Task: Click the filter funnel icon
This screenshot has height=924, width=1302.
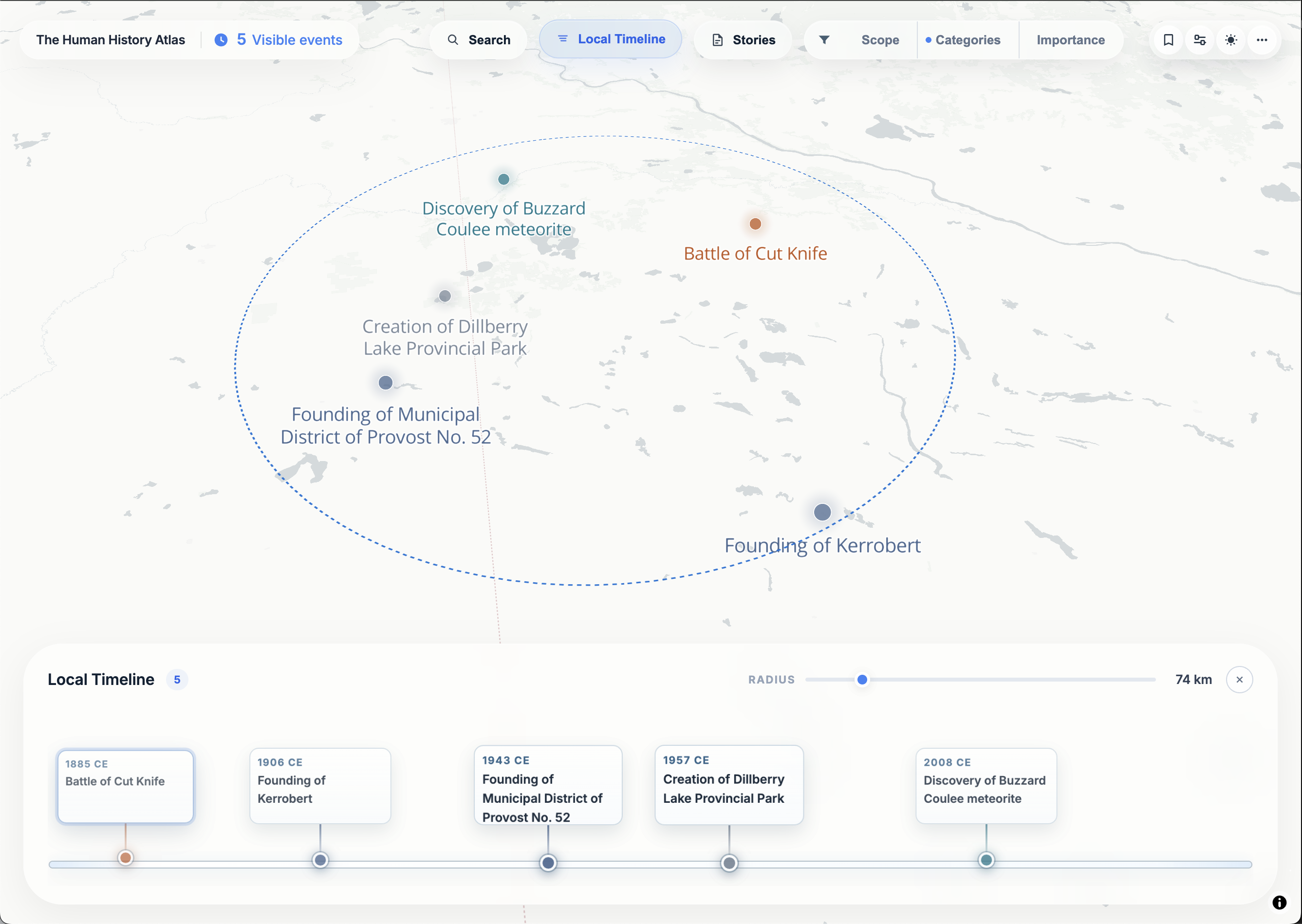Action: point(824,40)
